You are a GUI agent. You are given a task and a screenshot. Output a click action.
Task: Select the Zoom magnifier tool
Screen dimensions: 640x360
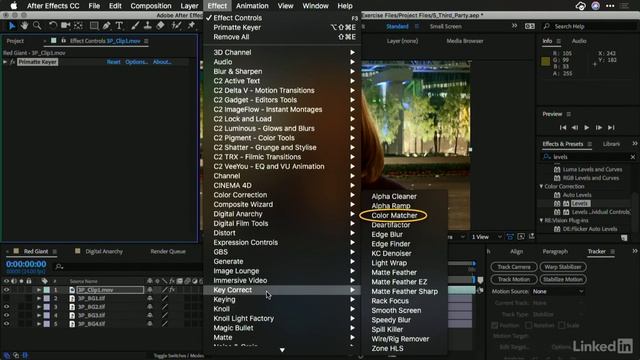[x=37, y=26]
